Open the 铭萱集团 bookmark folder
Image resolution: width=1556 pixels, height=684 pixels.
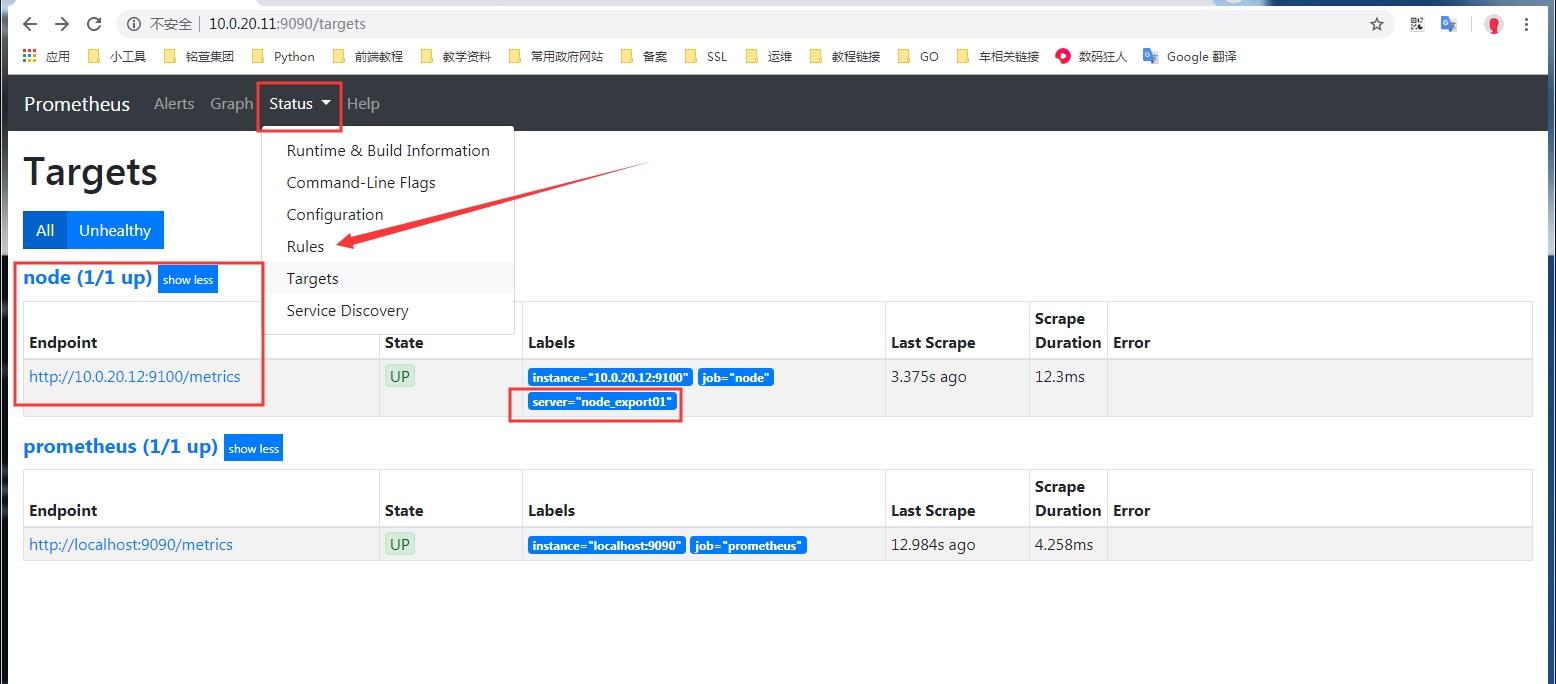pyautogui.click(x=198, y=56)
